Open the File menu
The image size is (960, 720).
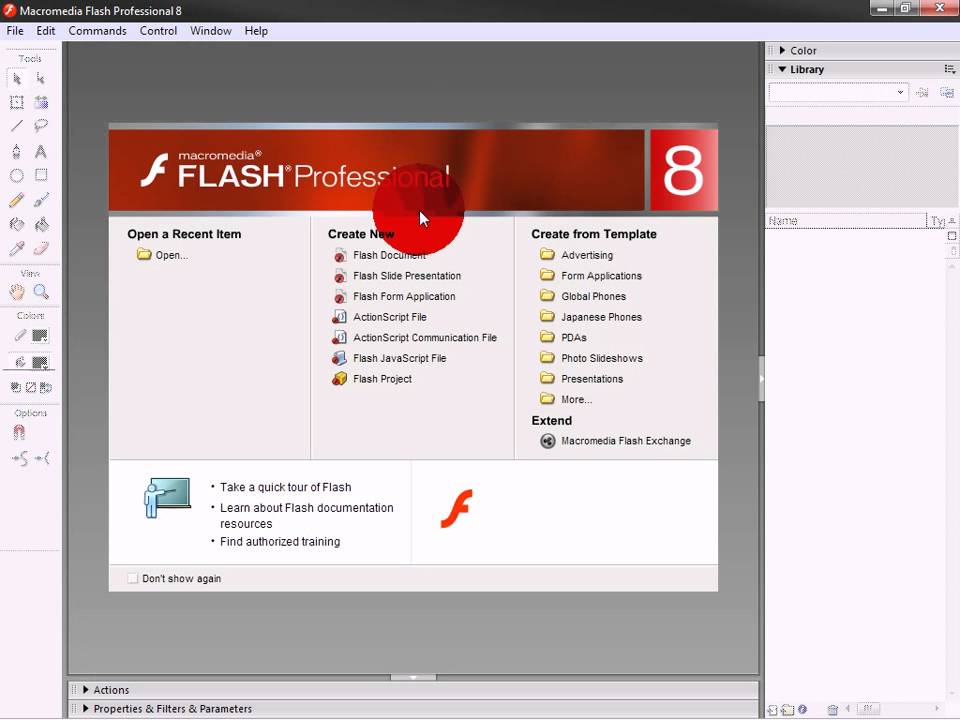[15, 31]
